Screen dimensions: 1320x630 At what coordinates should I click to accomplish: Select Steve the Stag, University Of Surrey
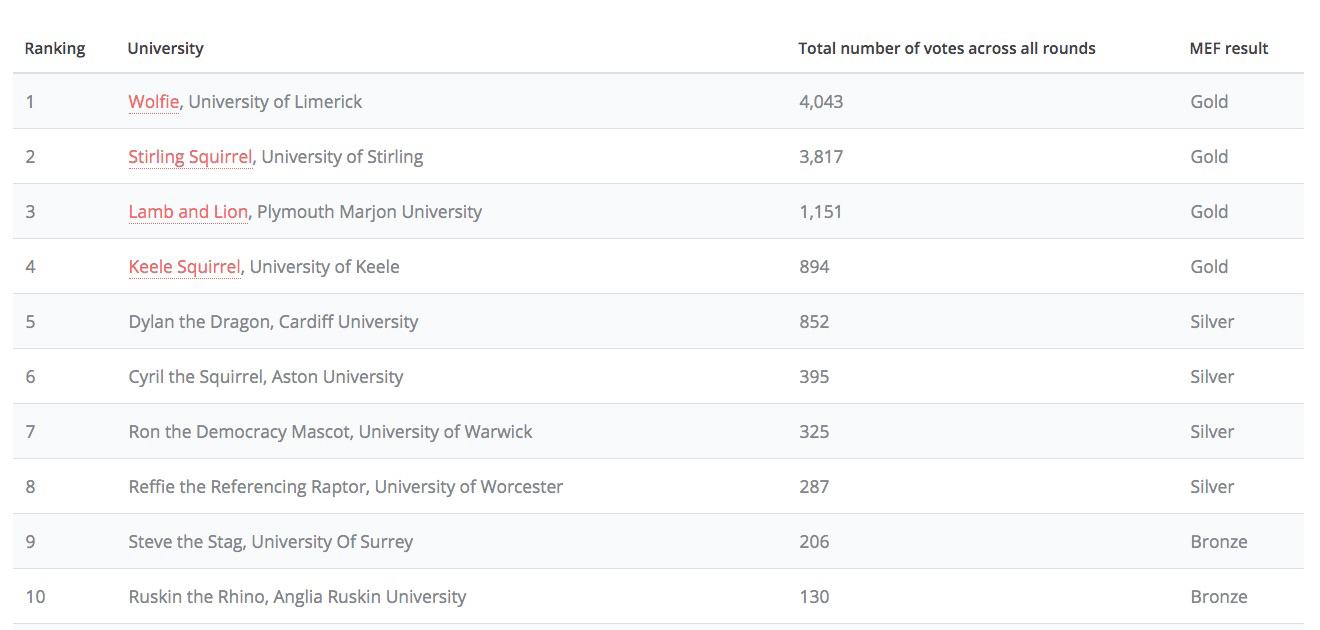pos(270,542)
